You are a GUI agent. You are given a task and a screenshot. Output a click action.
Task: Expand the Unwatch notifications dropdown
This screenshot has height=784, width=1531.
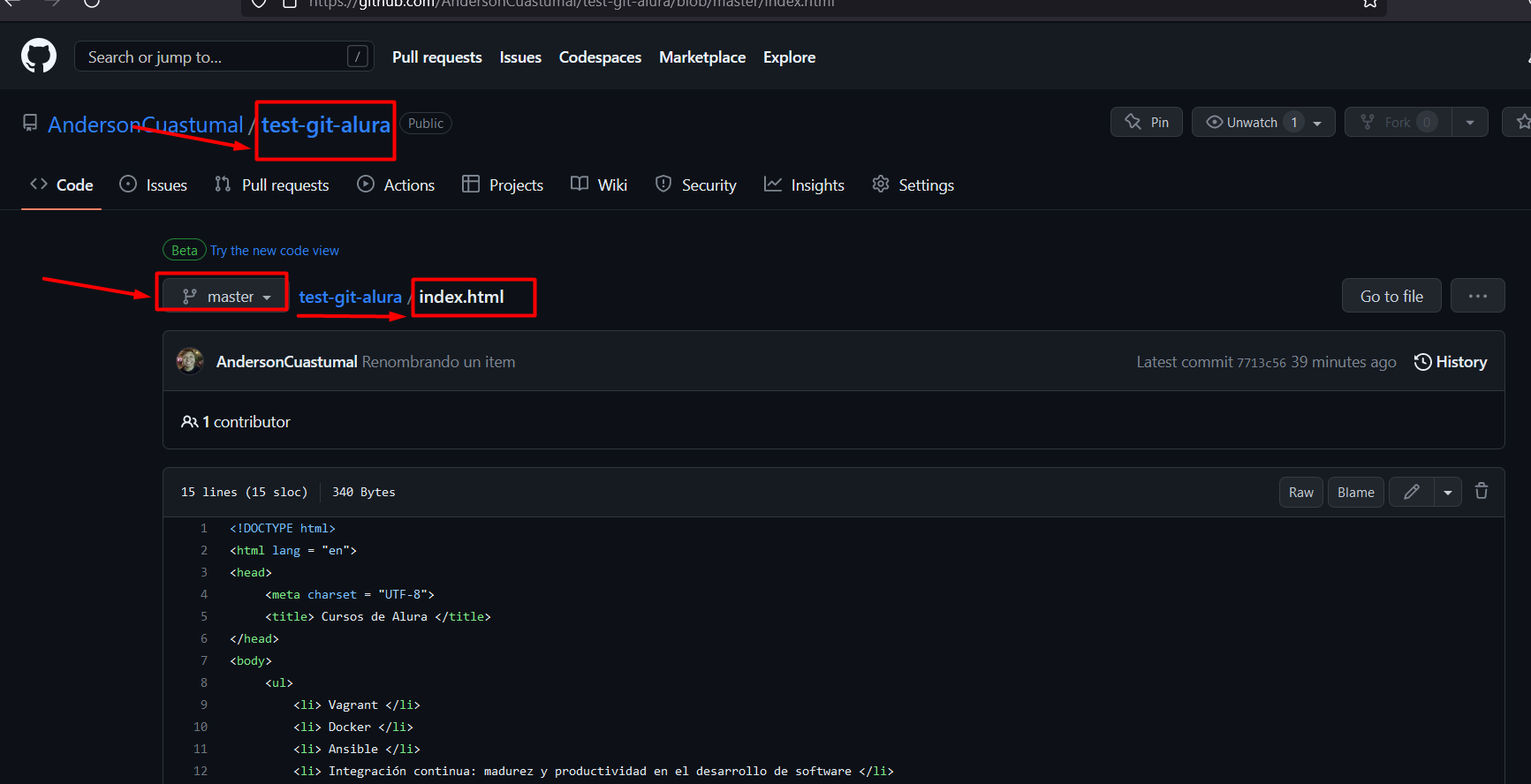click(1263, 122)
